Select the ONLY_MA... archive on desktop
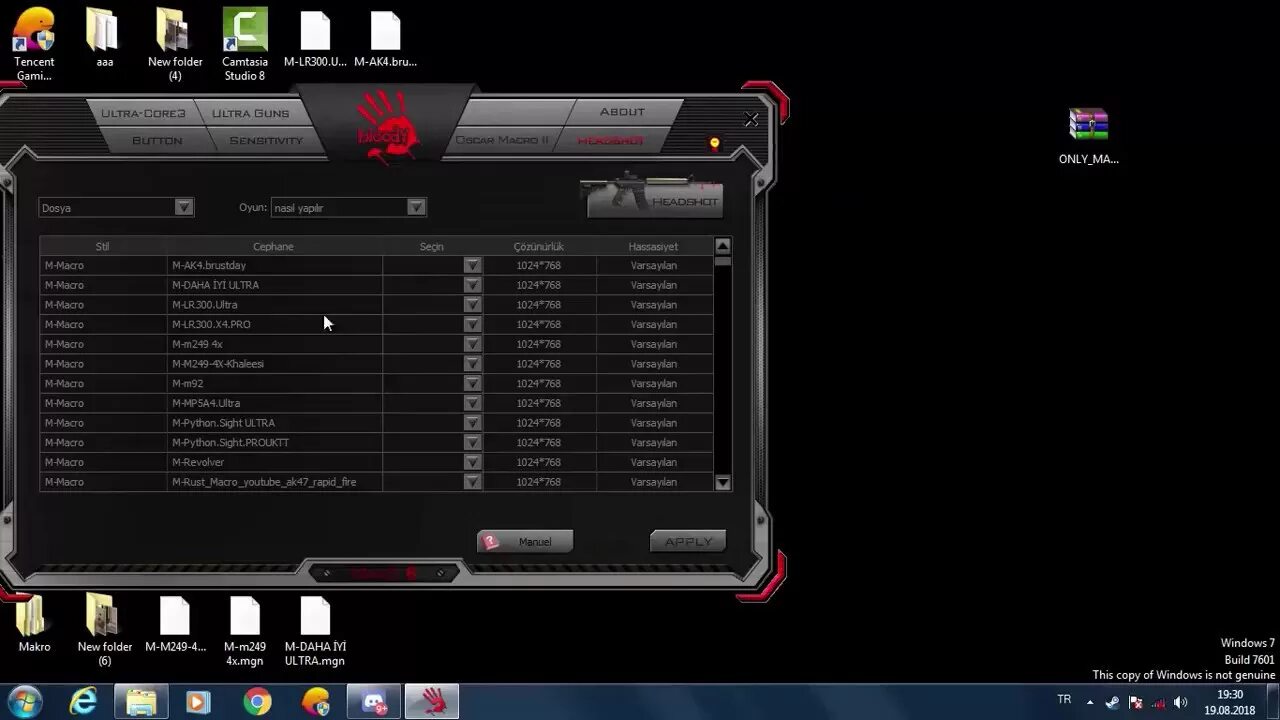Image resolution: width=1280 pixels, height=720 pixels. [1089, 136]
